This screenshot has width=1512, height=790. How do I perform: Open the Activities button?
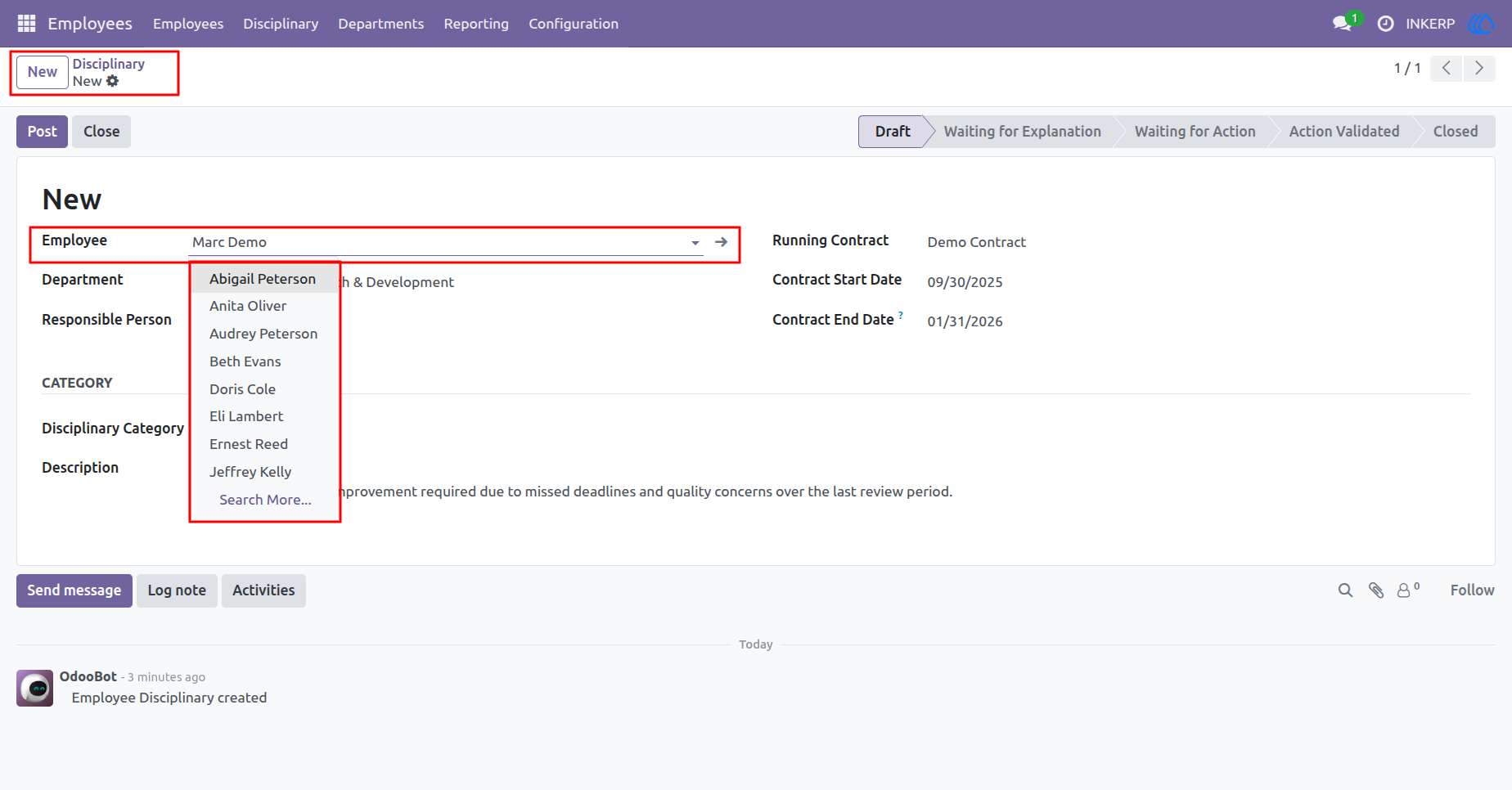coord(263,590)
